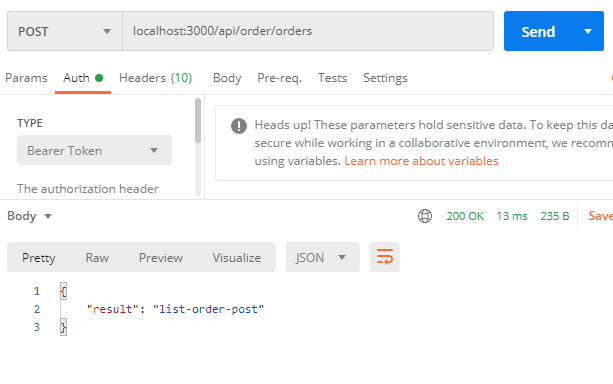Click the globe network icon
613x384 pixels.
click(x=425, y=216)
